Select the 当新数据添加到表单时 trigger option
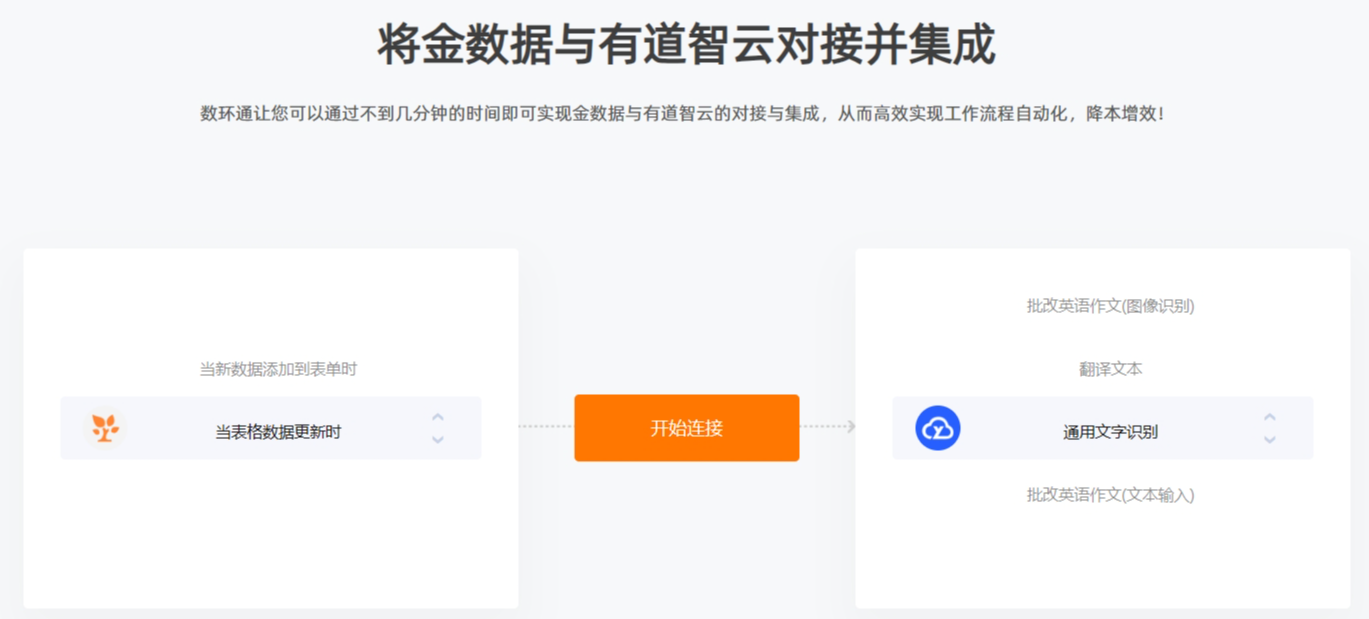The width and height of the screenshot is (1369, 619). pyautogui.click(x=278, y=369)
